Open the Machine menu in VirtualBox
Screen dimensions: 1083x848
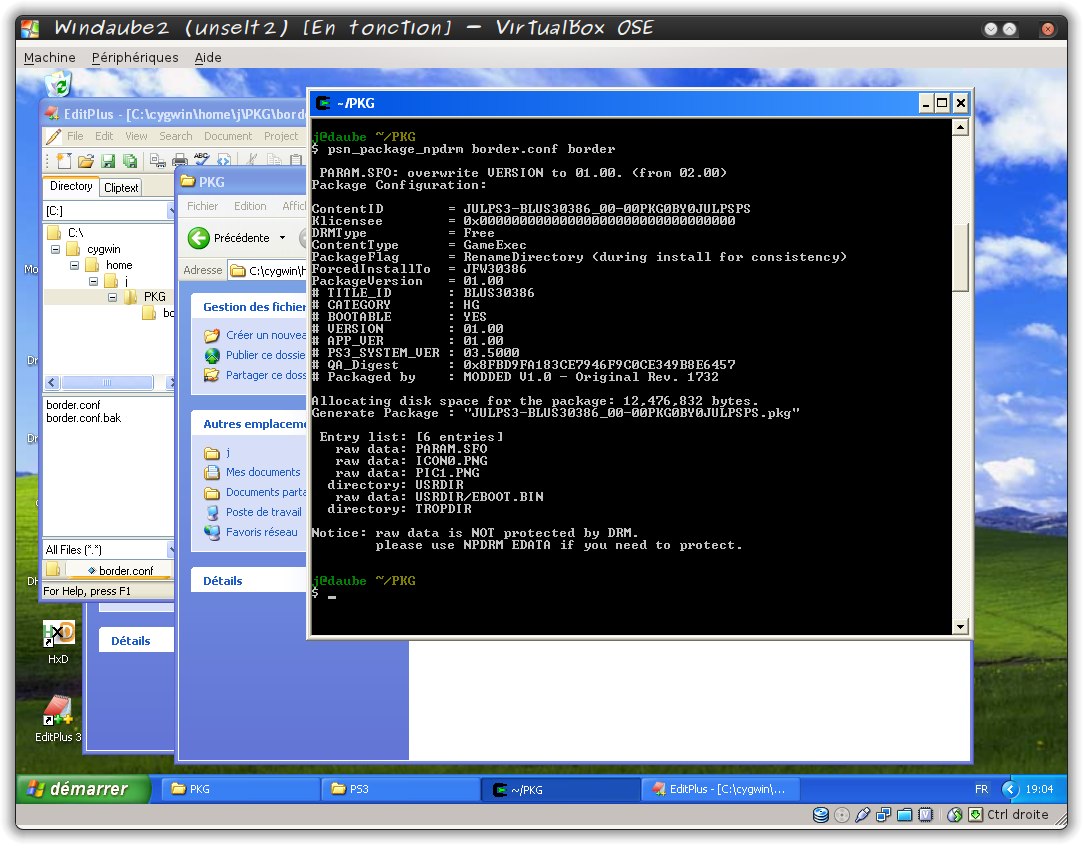coord(50,57)
